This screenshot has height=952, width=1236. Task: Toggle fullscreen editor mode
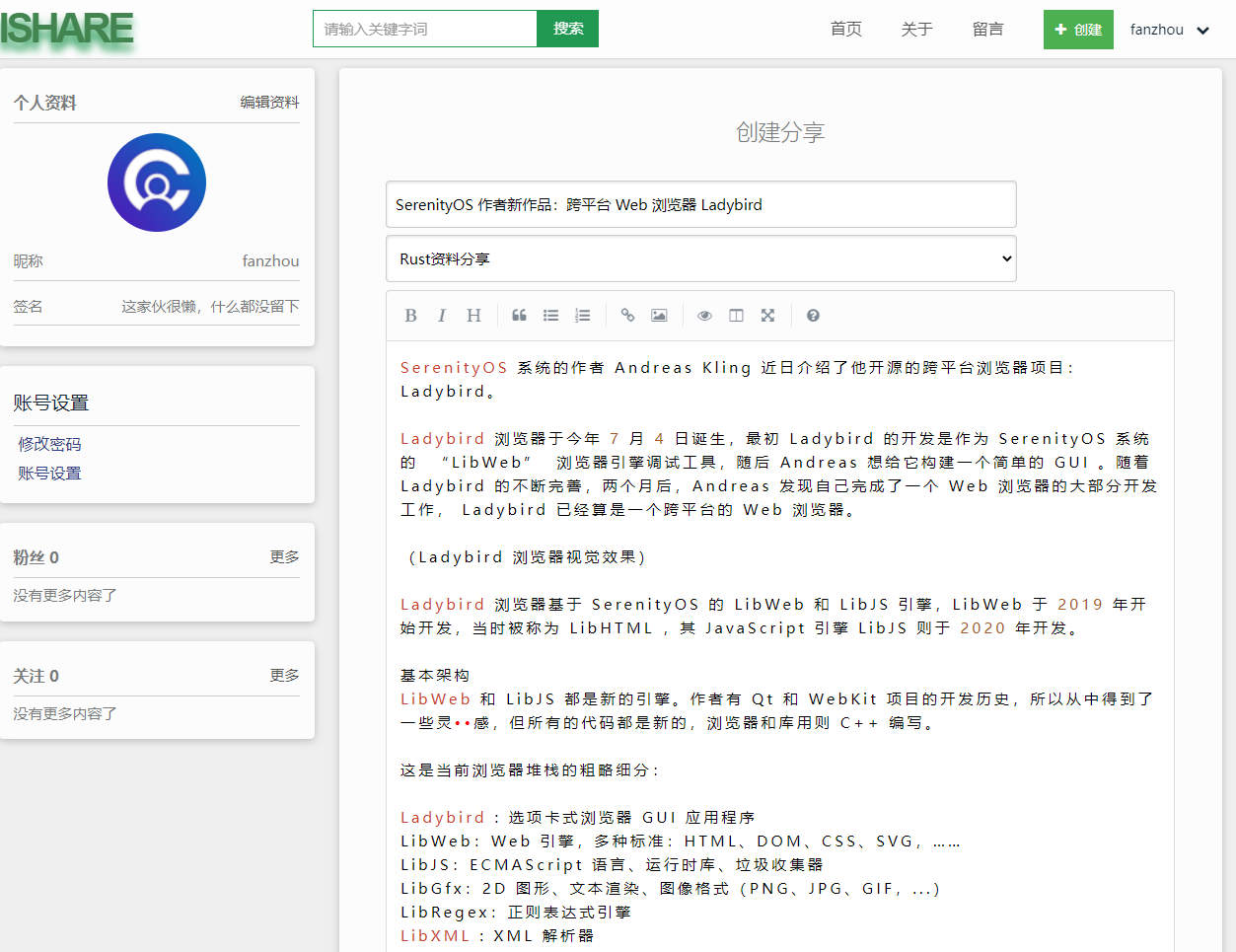767,316
